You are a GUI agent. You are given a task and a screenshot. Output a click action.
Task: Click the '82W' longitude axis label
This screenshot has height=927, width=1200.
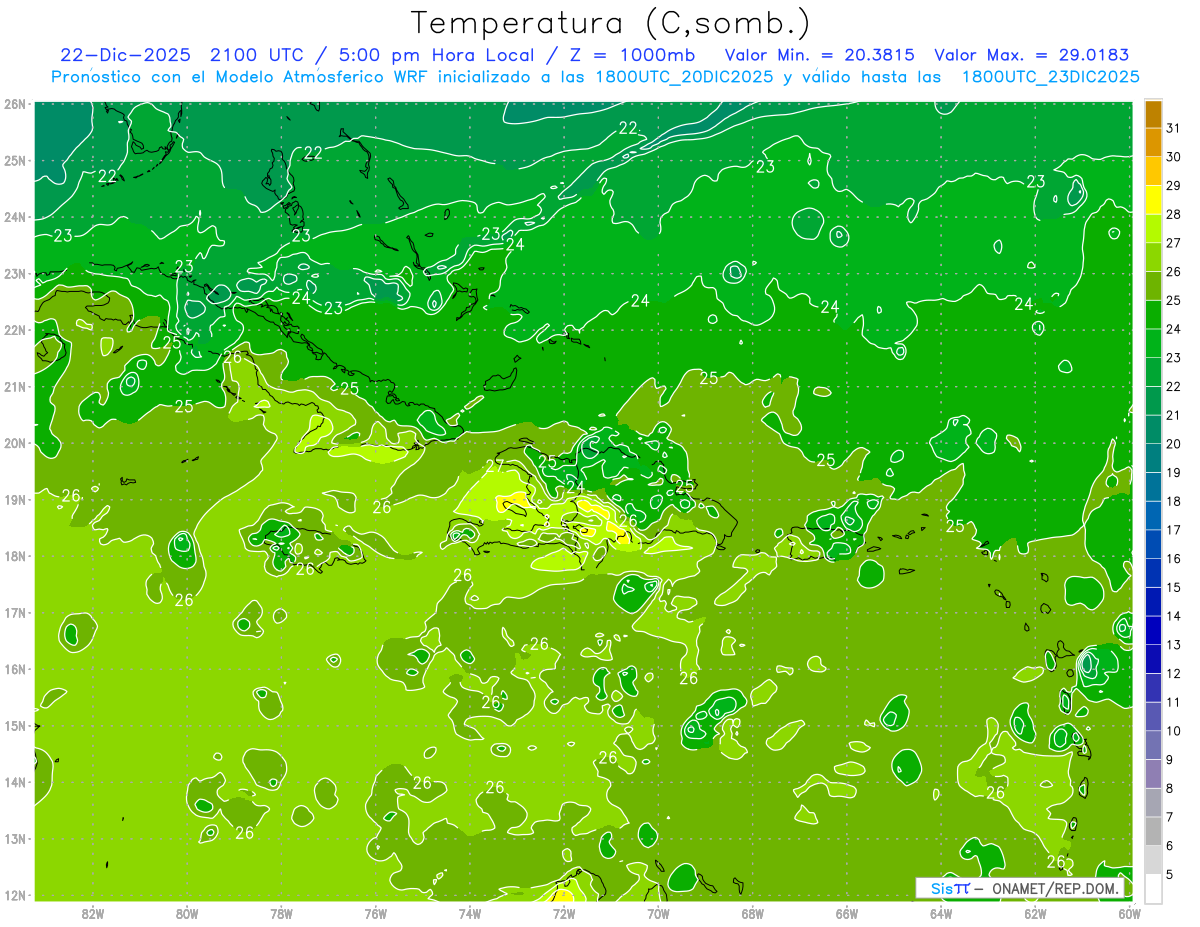tap(92, 912)
